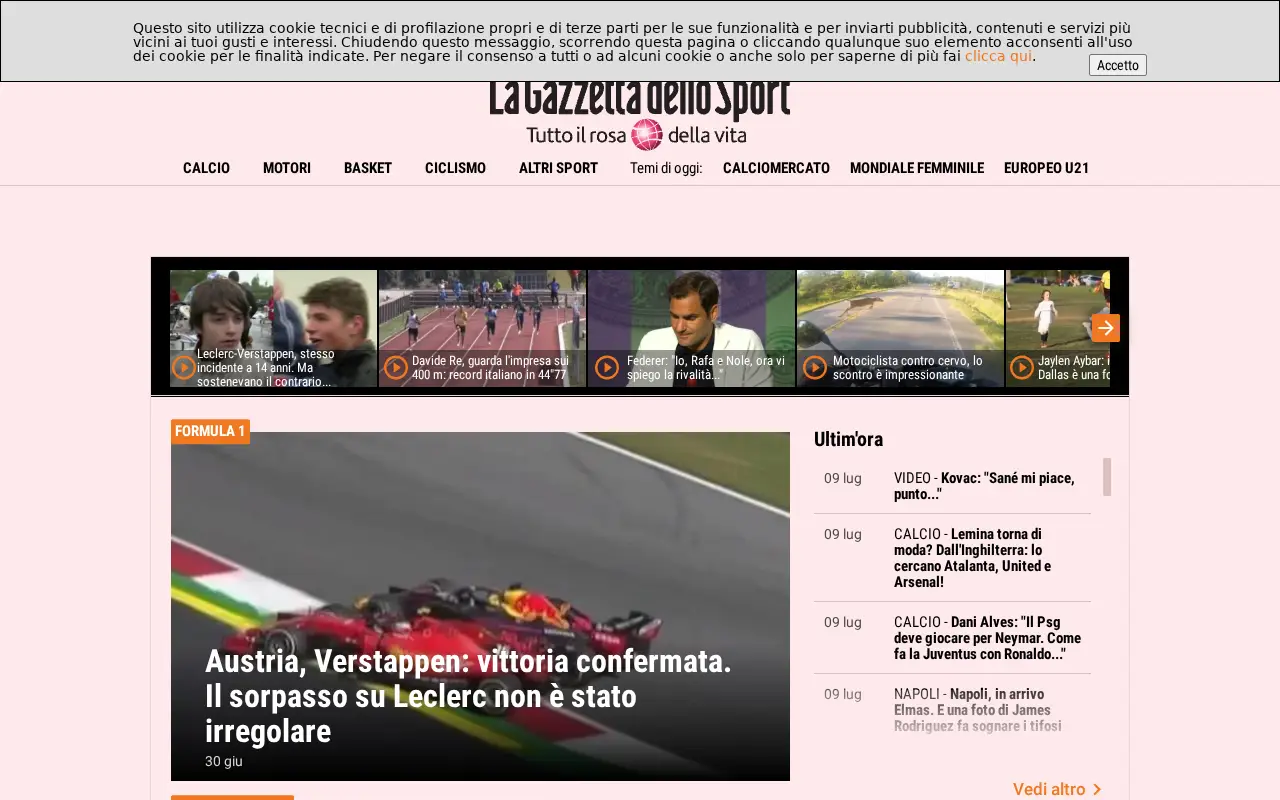
Task: Click the Ultim'ora list scrollbar thumb
Action: click(x=1107, y=477)
